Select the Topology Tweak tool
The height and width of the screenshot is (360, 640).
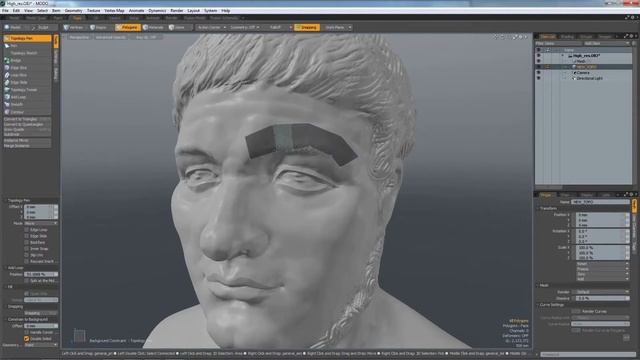28,90
